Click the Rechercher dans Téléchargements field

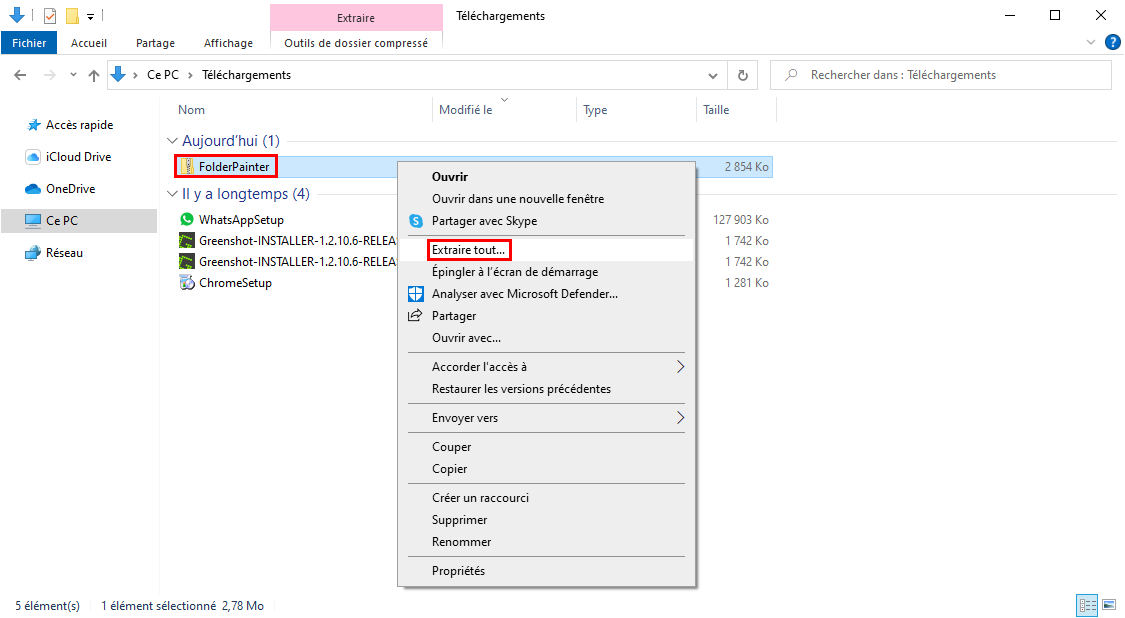click(x=941, y=75)
